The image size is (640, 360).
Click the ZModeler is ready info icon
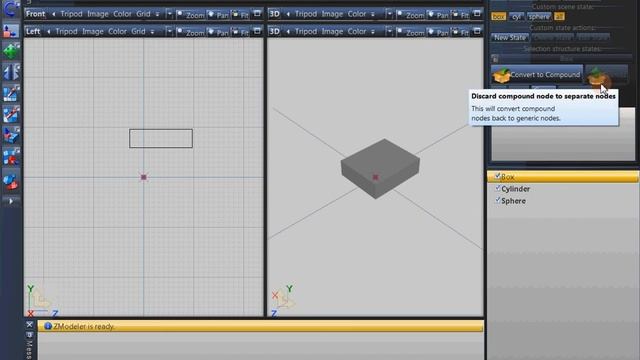click(x=48, y=326)
